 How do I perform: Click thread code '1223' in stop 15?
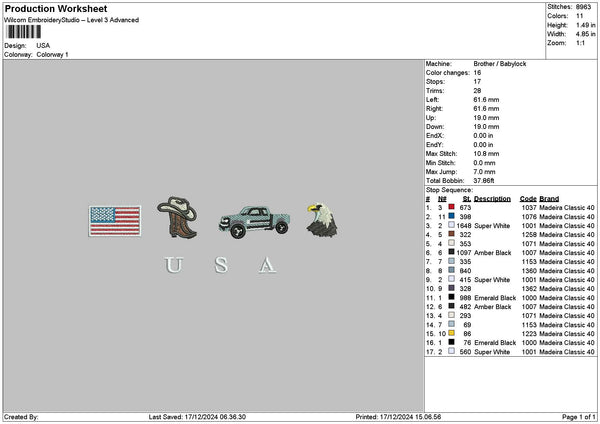coord(529,334)
